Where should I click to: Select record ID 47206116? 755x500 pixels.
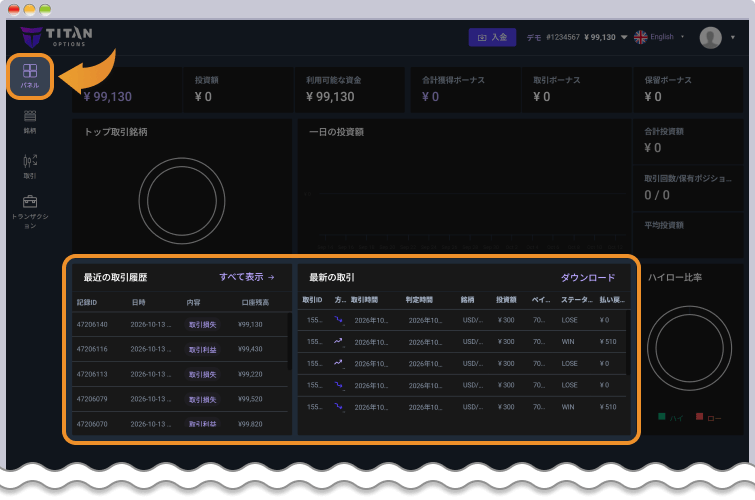click(x=92, y=349)
